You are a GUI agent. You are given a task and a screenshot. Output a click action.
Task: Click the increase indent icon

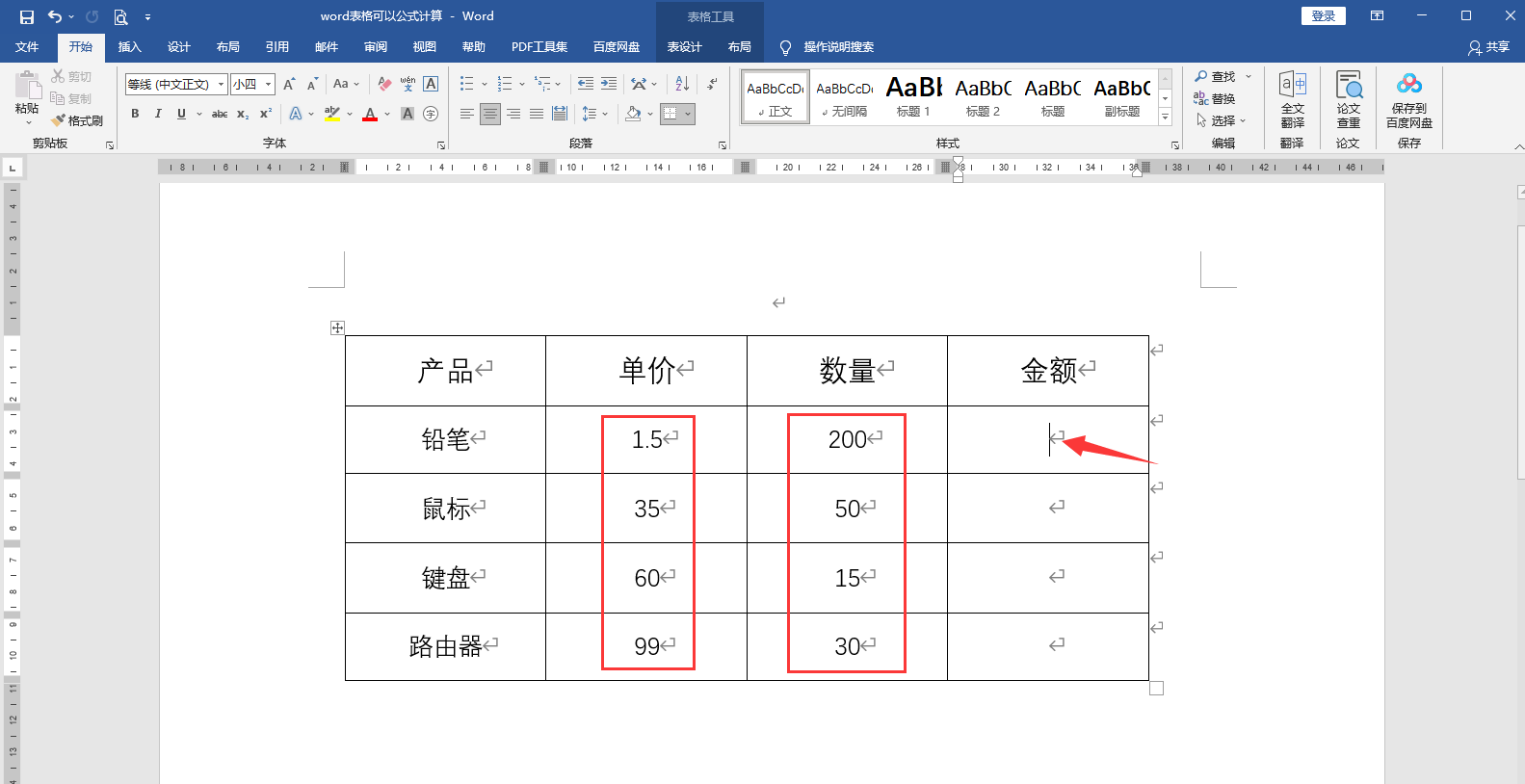coord(609,84)
